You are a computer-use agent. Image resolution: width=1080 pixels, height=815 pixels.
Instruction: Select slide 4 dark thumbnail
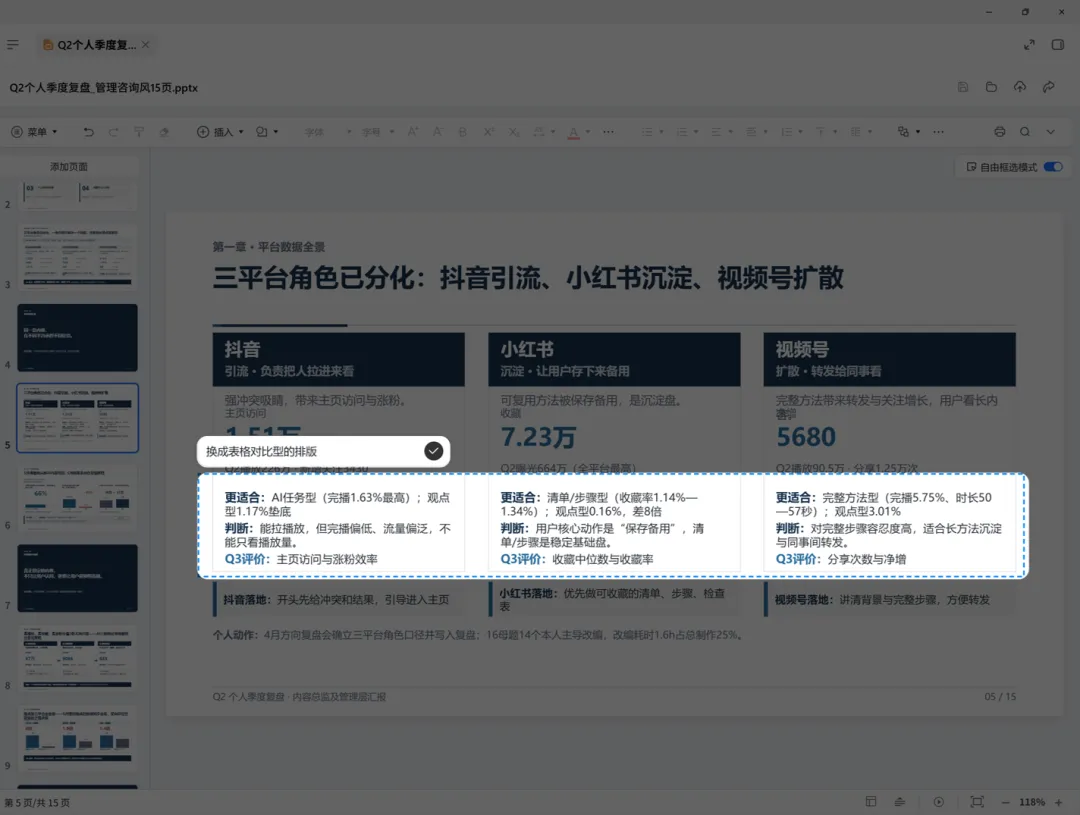click(x=77, y=338)
